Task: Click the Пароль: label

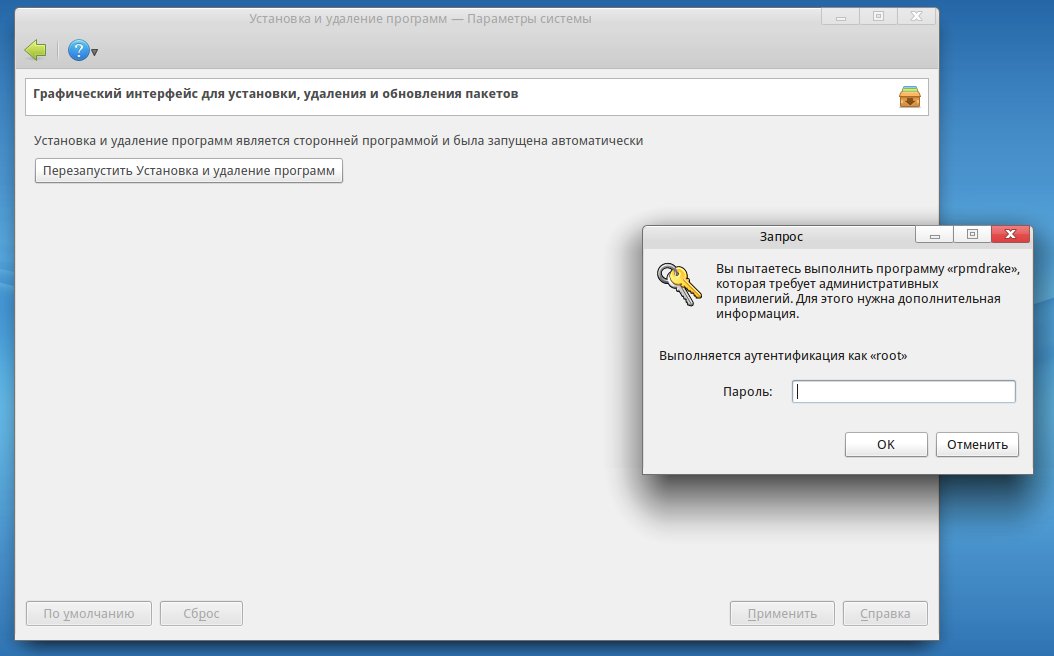Action: 747,392
